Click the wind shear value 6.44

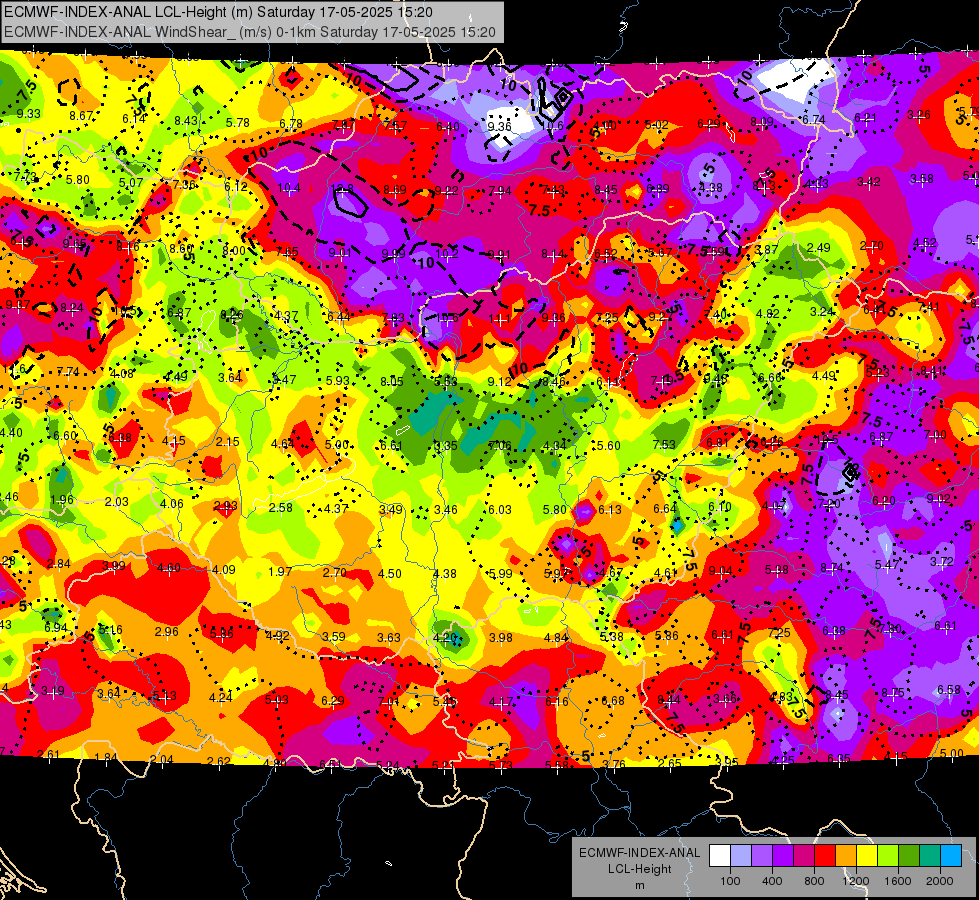[338, 317]
